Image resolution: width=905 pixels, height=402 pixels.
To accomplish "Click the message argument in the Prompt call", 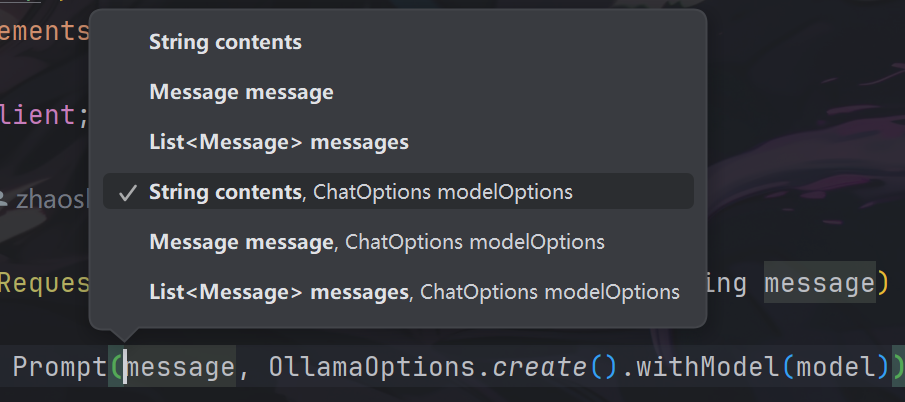I will click(x=180, y=367).
